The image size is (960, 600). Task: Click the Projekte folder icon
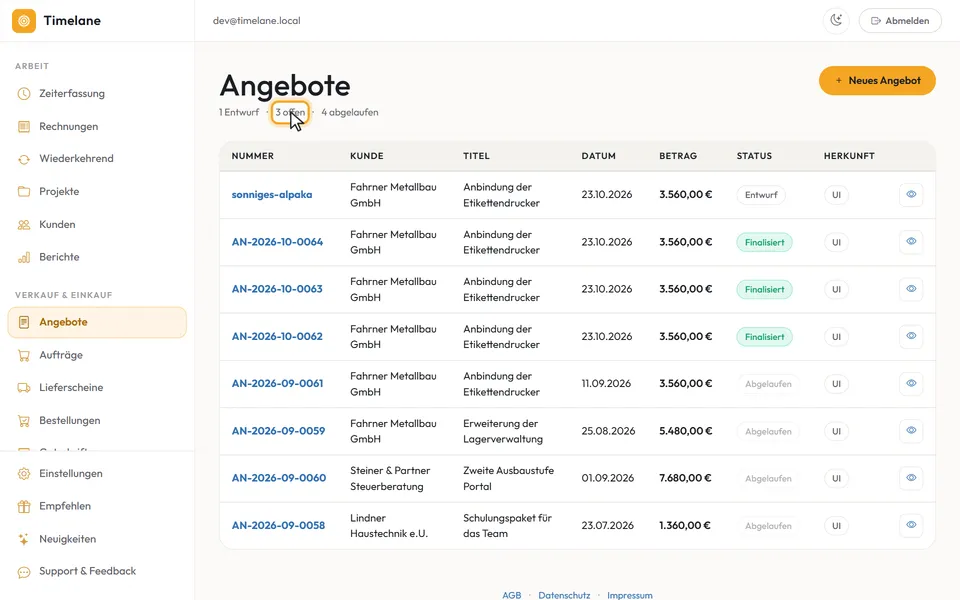coord(24,192)
